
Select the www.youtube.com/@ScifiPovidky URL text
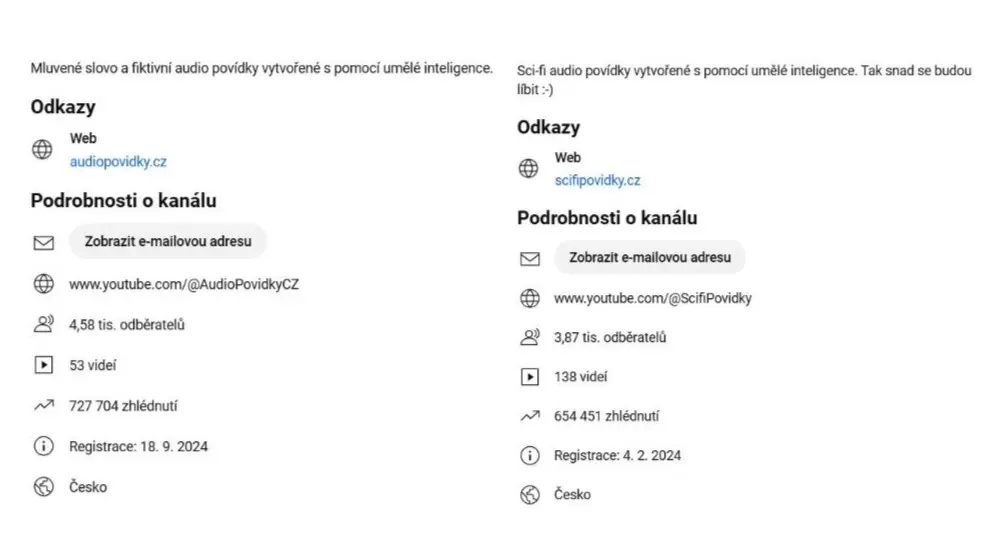click(x=652, y=298)
